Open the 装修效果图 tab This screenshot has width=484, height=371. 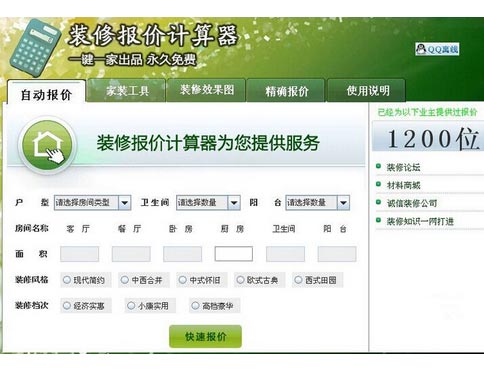pyautogui.click(x=207, y=90)
